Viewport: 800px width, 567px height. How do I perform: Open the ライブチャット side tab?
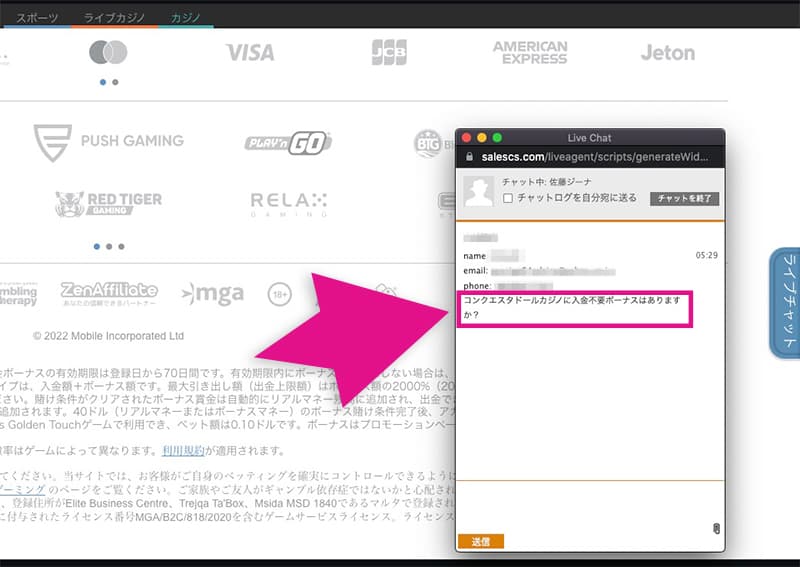(x=786, y=303)
